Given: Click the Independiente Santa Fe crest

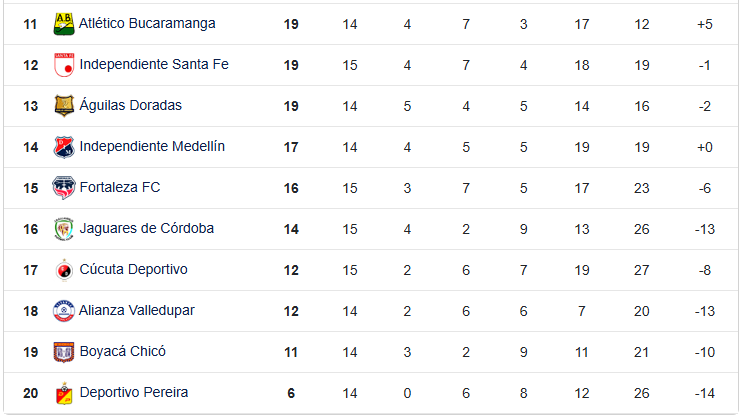Looking at the screenshot, I should [64, 65].
